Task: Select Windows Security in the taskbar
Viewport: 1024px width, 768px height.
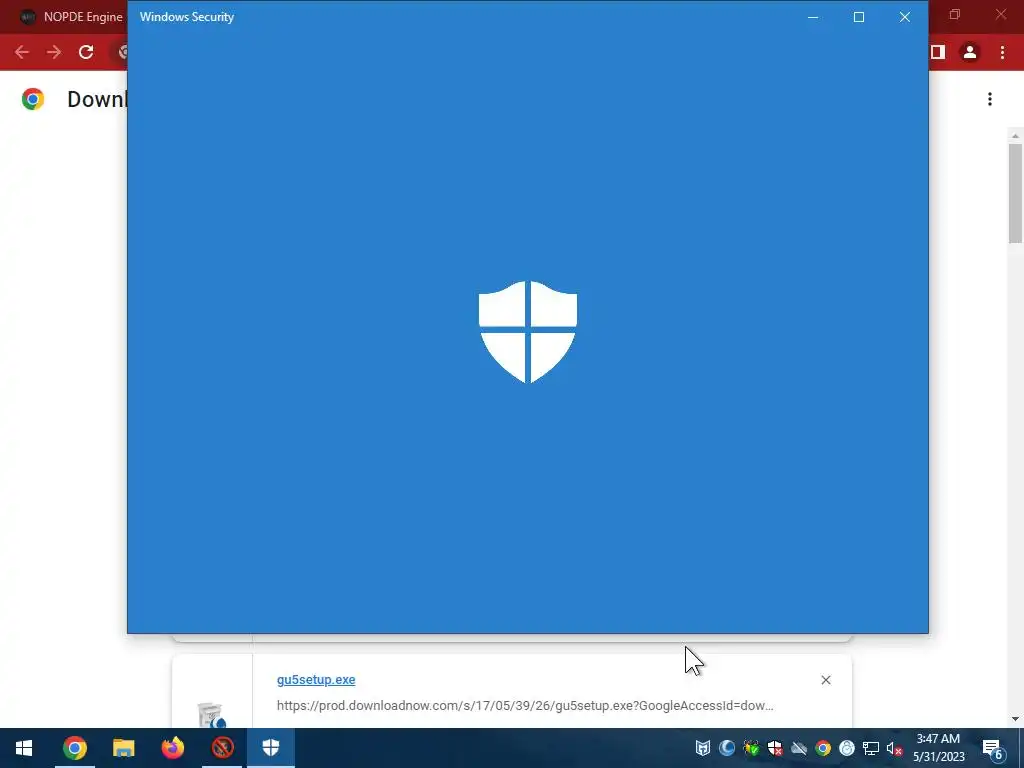Action: click(x=271, y=748)
